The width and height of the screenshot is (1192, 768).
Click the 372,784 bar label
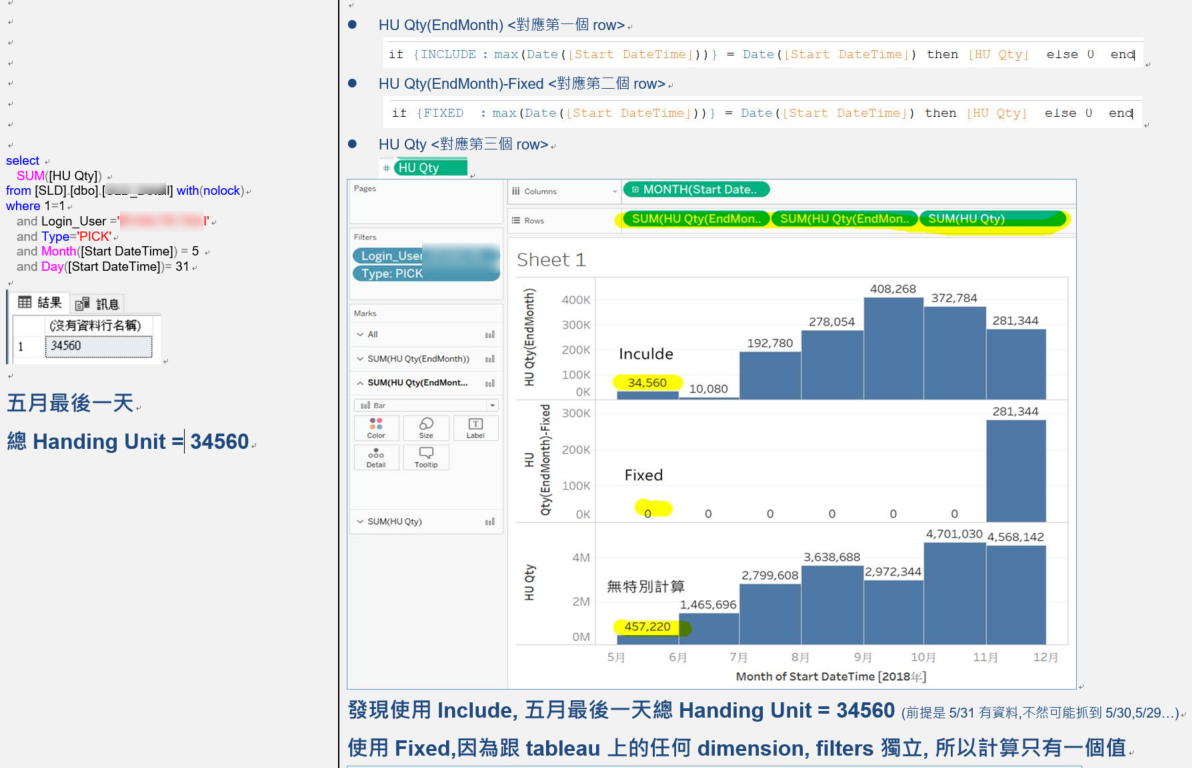point(955,298)
